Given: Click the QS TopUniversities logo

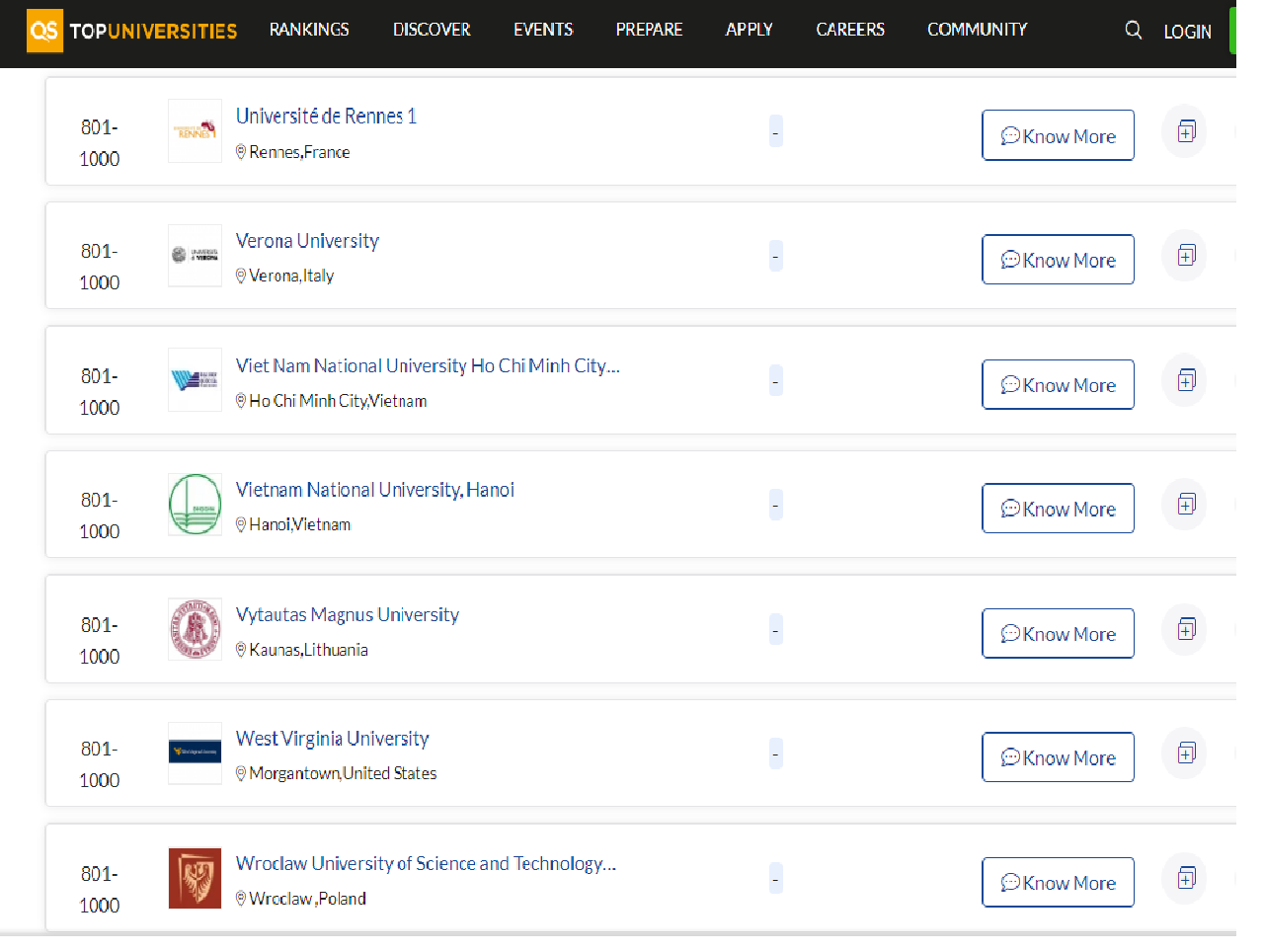Looking at the screenshot, I should 132,31.
